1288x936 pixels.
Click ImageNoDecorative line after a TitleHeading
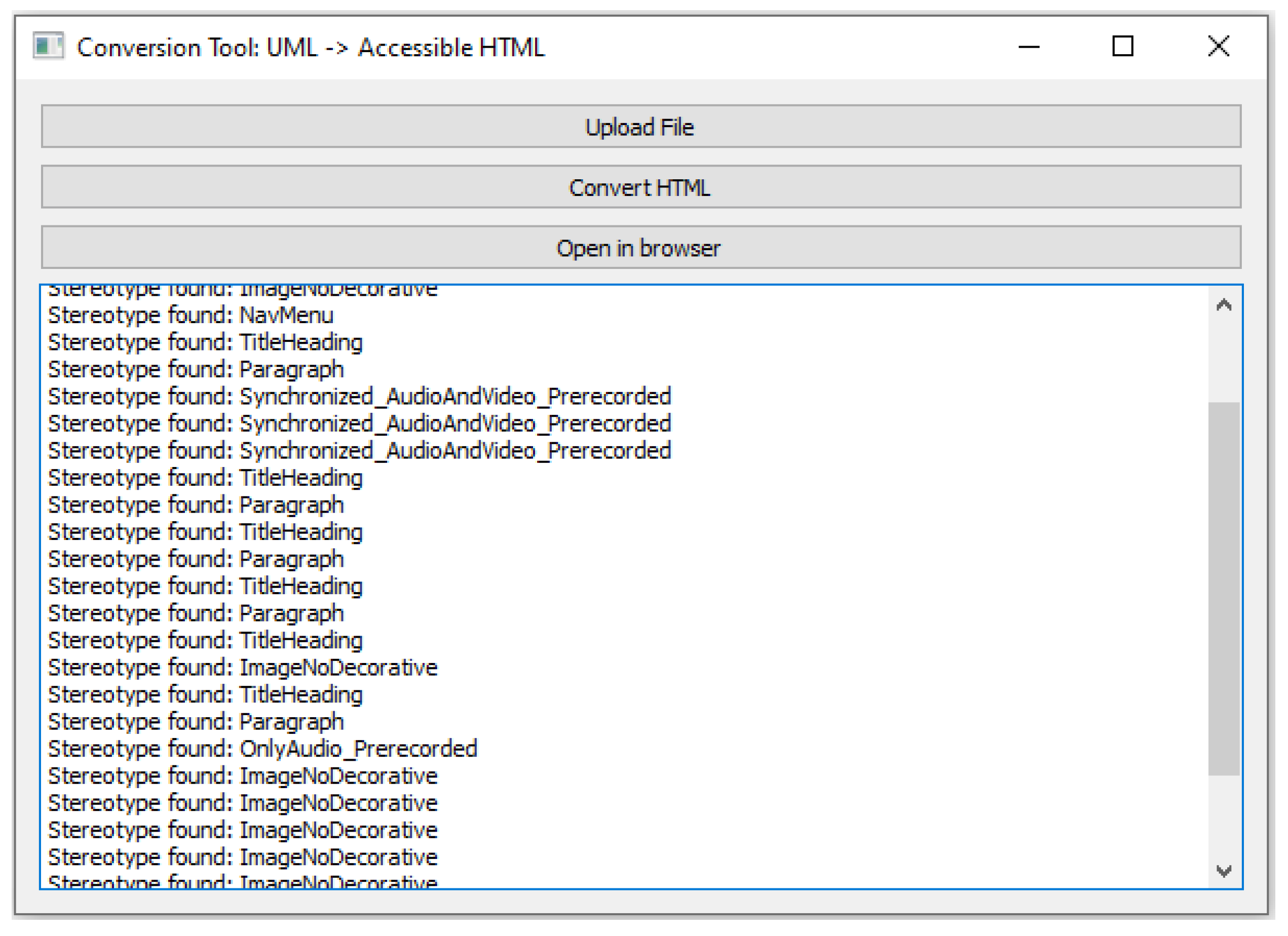[x=243, y=668]
